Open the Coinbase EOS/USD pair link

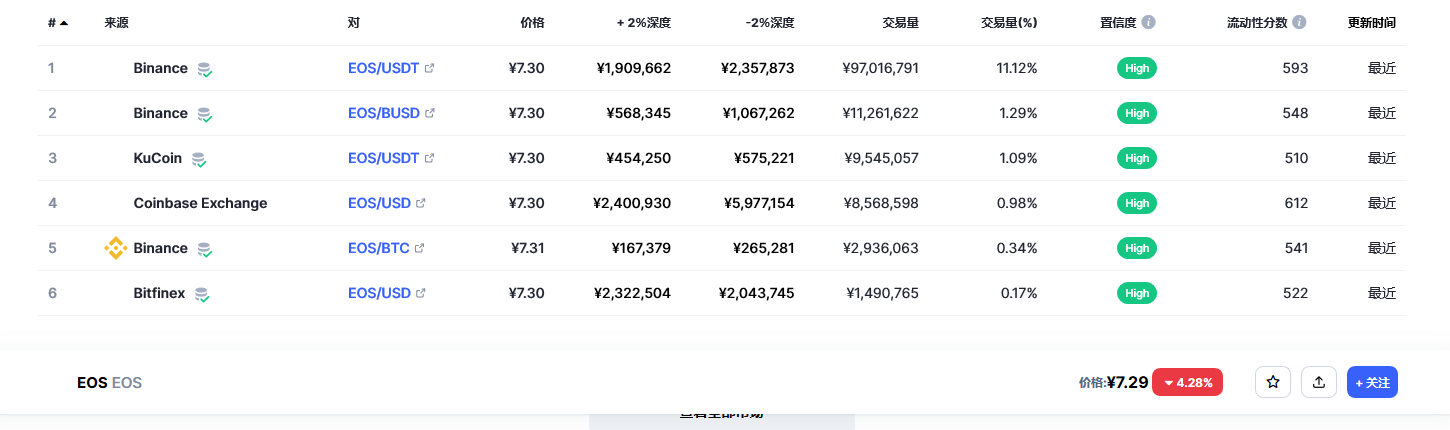380,203
